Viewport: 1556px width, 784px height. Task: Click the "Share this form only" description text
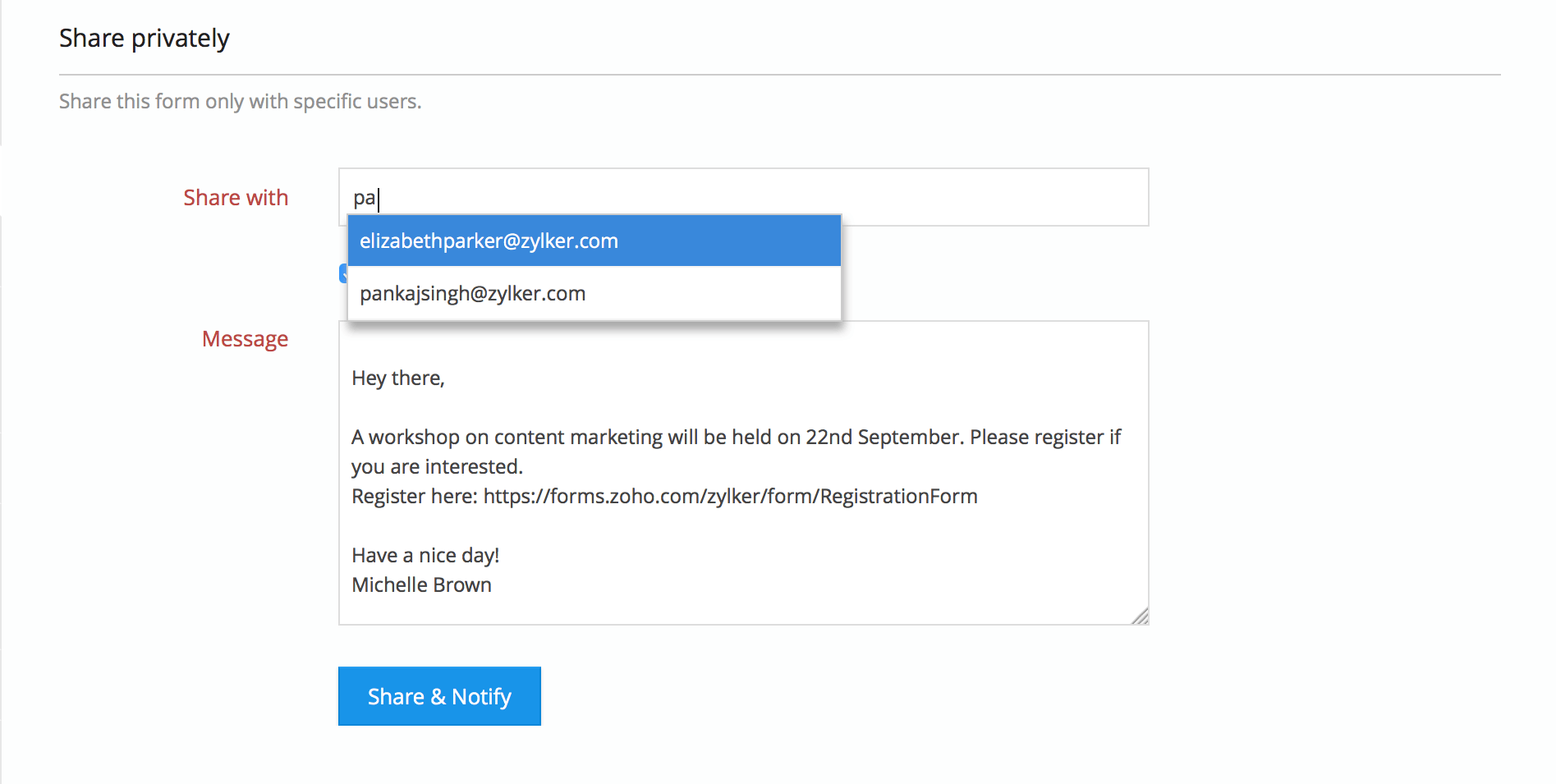pyautogui.click(x=240, y=102)
